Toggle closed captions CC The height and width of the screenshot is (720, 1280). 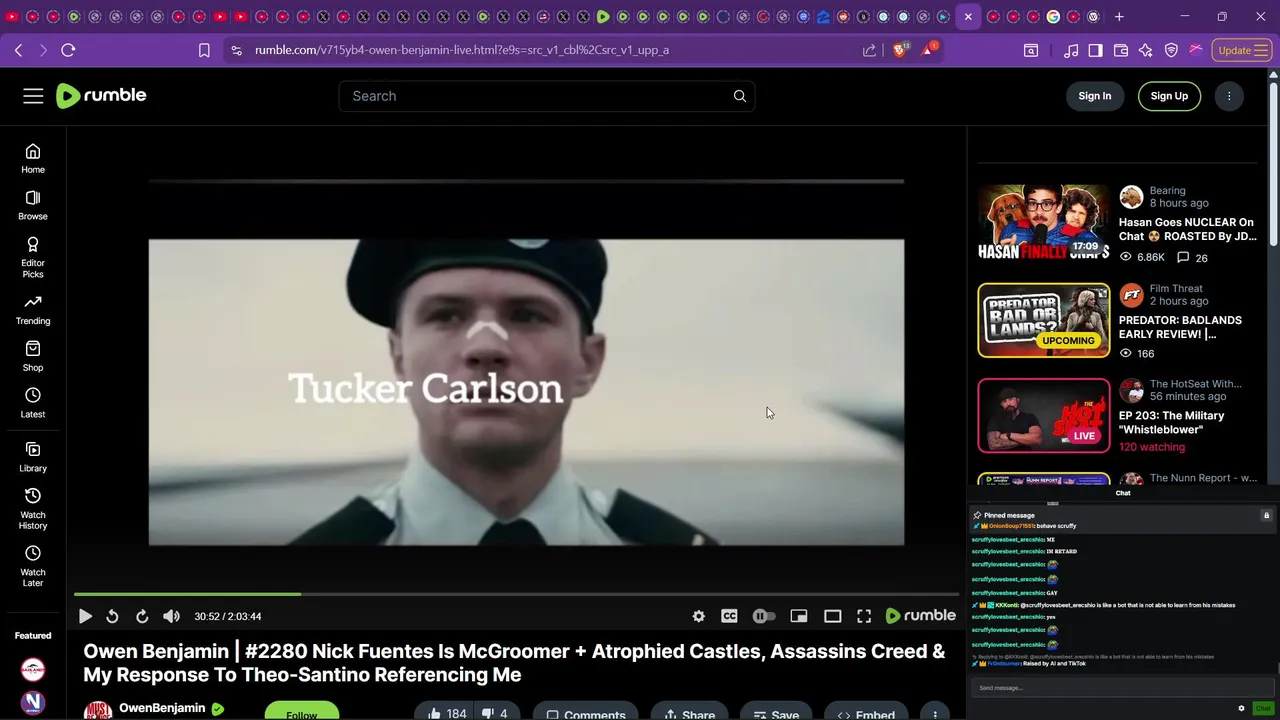[x=730, y=616]
